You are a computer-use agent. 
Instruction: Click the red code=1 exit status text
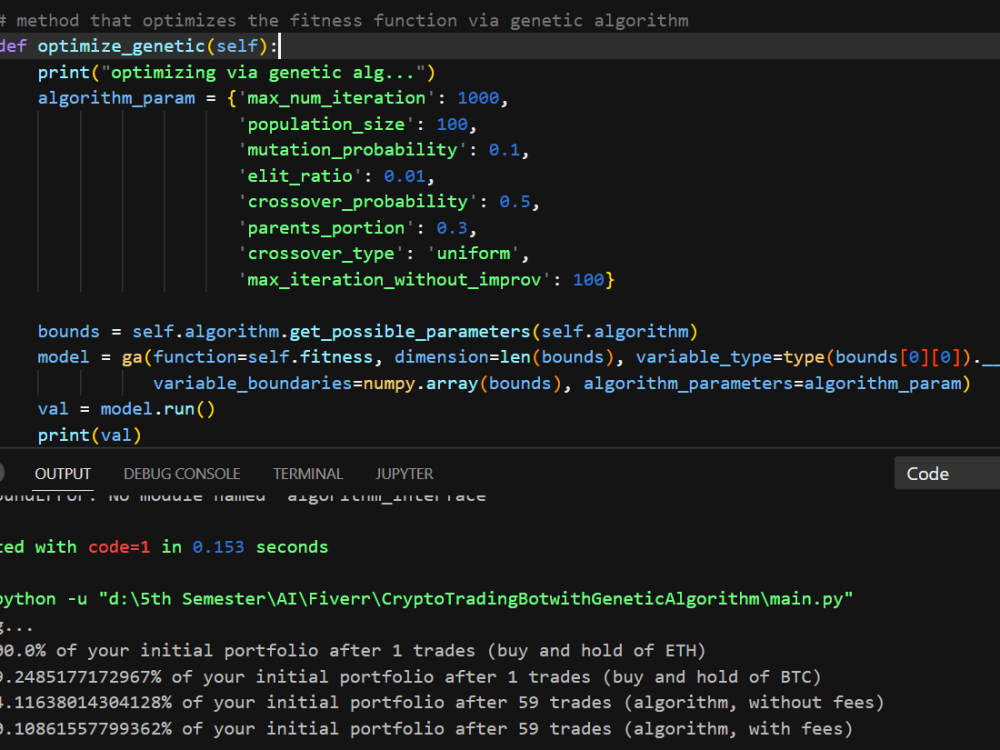(x=118, y=546)
